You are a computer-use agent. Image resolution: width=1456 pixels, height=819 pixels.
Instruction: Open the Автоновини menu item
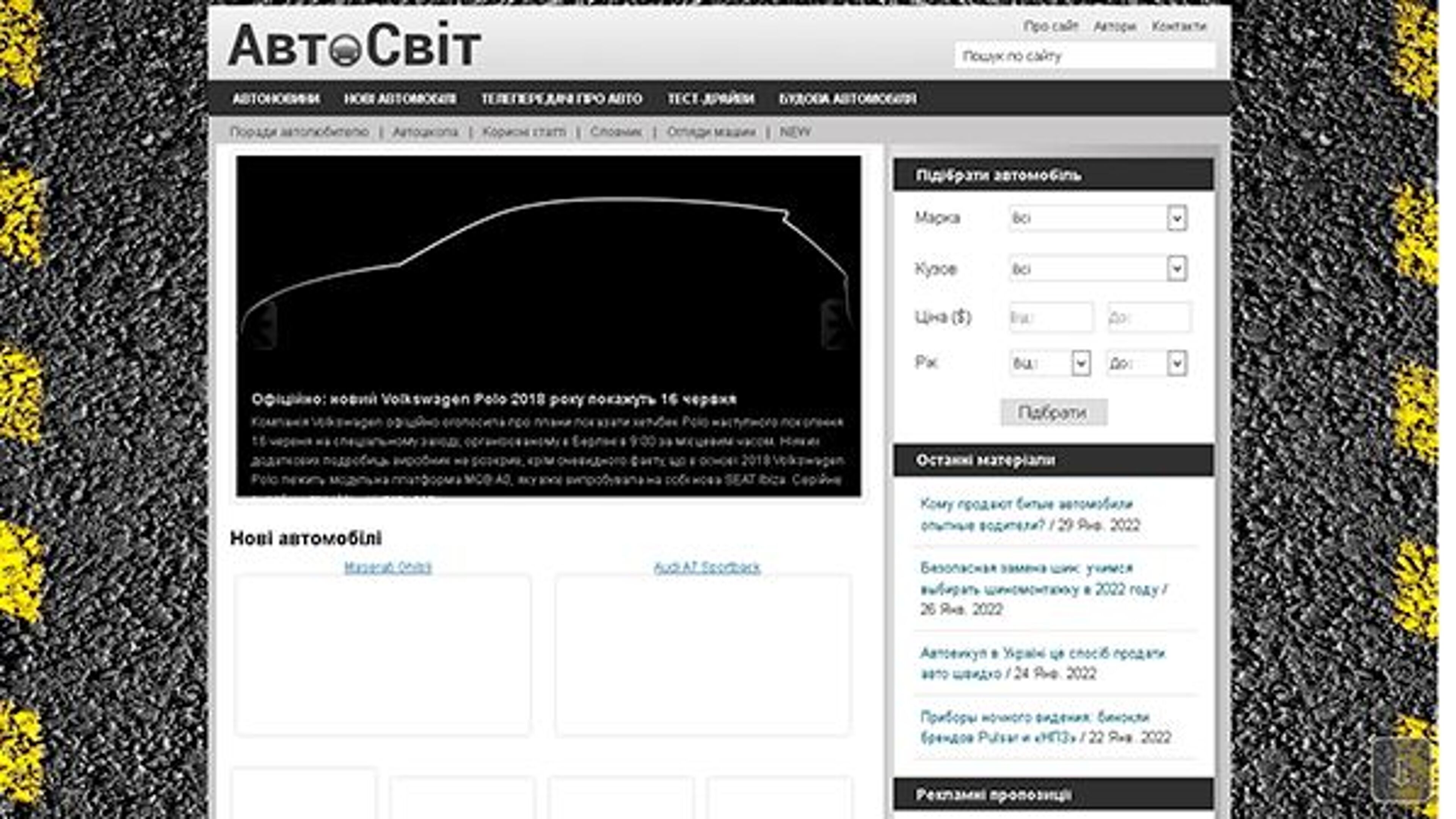[x=276, y=99]
